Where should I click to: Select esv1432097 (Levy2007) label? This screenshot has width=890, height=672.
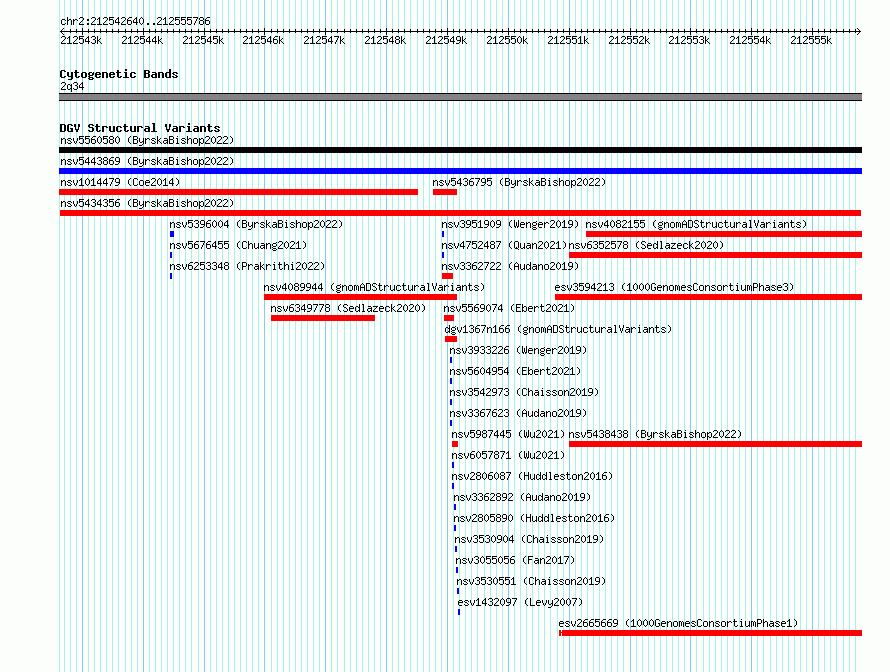[x=520, y=602]
